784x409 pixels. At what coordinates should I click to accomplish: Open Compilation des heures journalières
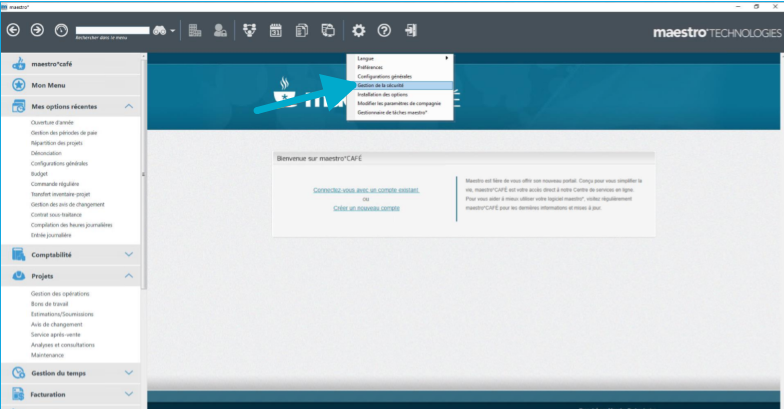pos(72,225)
